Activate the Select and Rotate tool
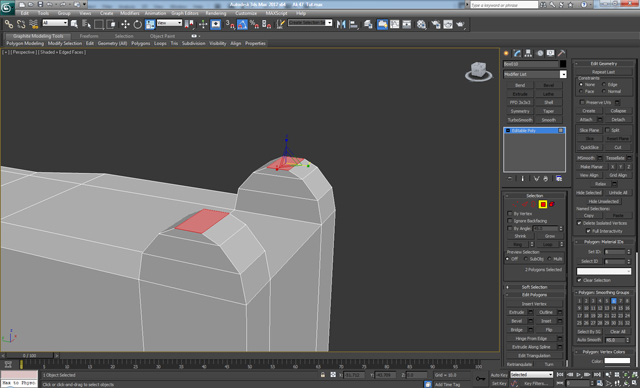The height and width of the screenshot is (388, 640). click(x=138, y=24)
